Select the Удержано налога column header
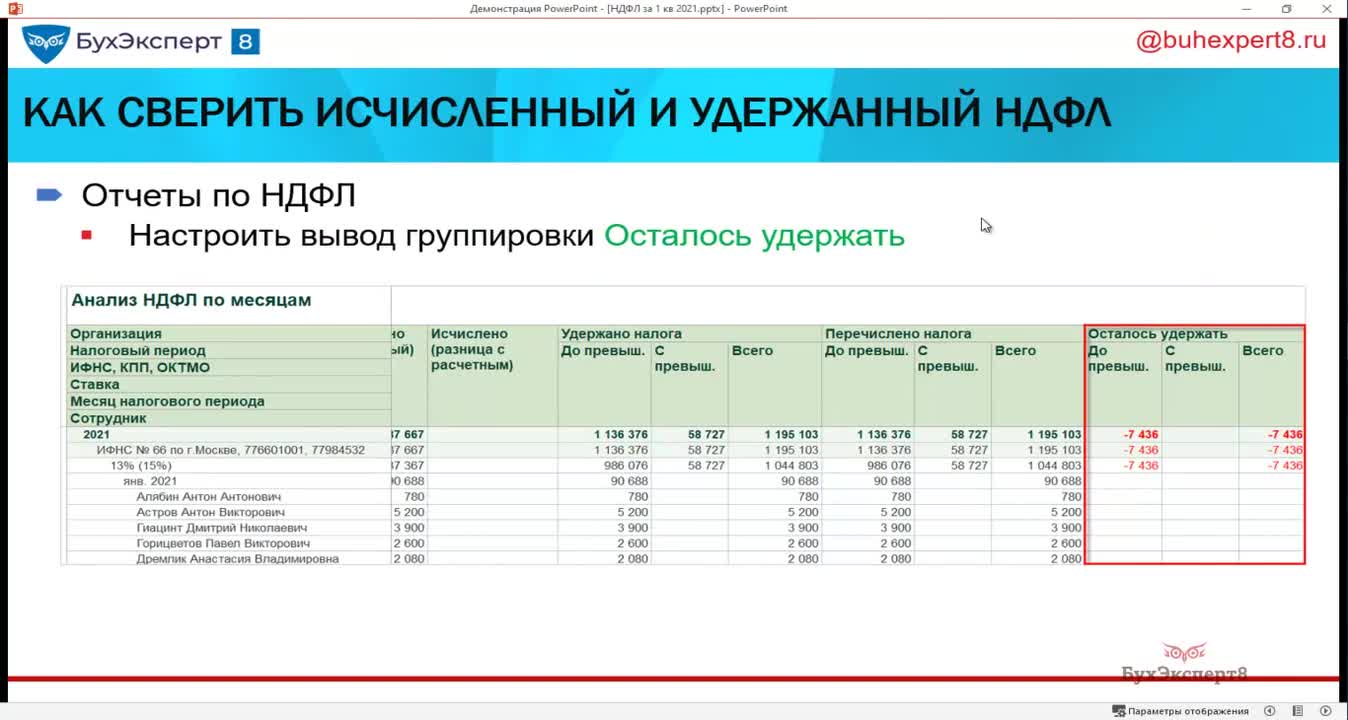Viewport: 1348px width, 720px height. point(621,334)
